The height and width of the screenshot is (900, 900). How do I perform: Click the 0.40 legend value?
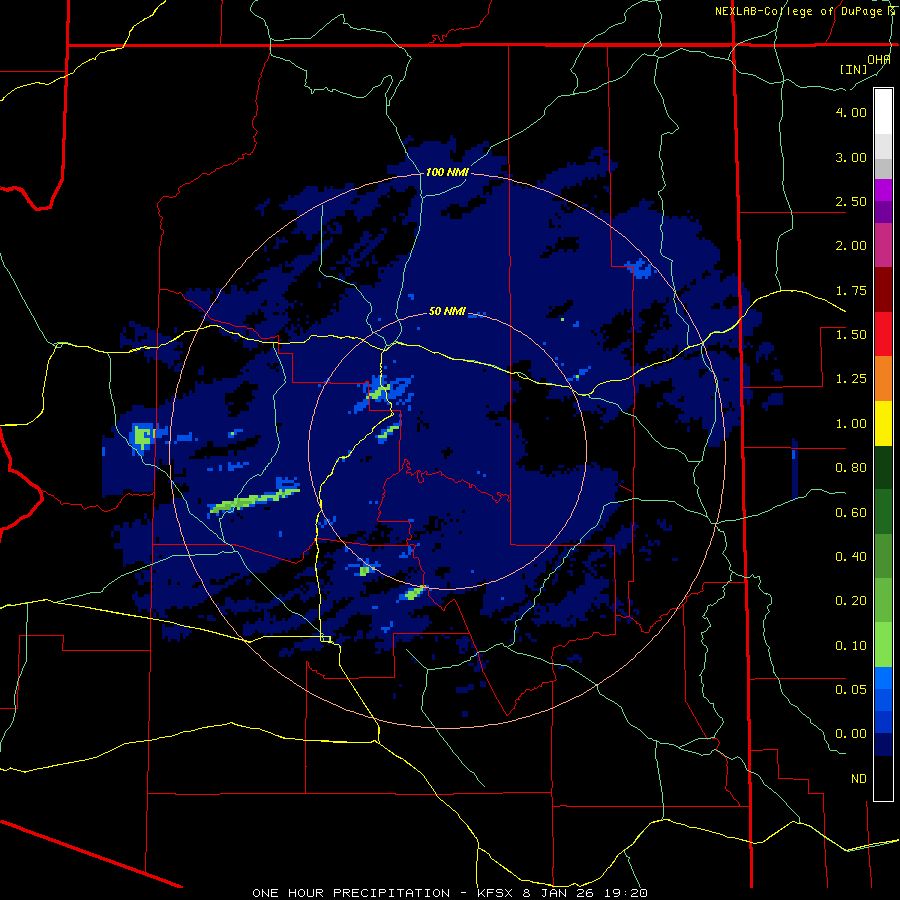click(x=851, y=557)
